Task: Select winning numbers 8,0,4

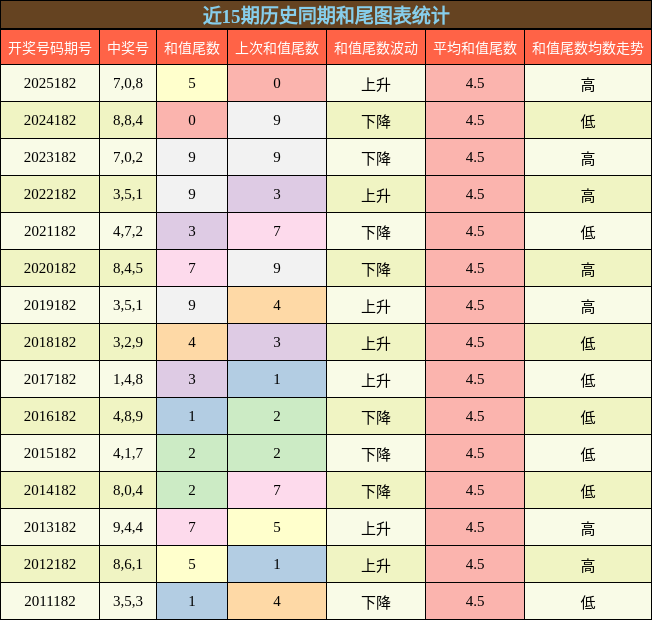Action: 128,490
